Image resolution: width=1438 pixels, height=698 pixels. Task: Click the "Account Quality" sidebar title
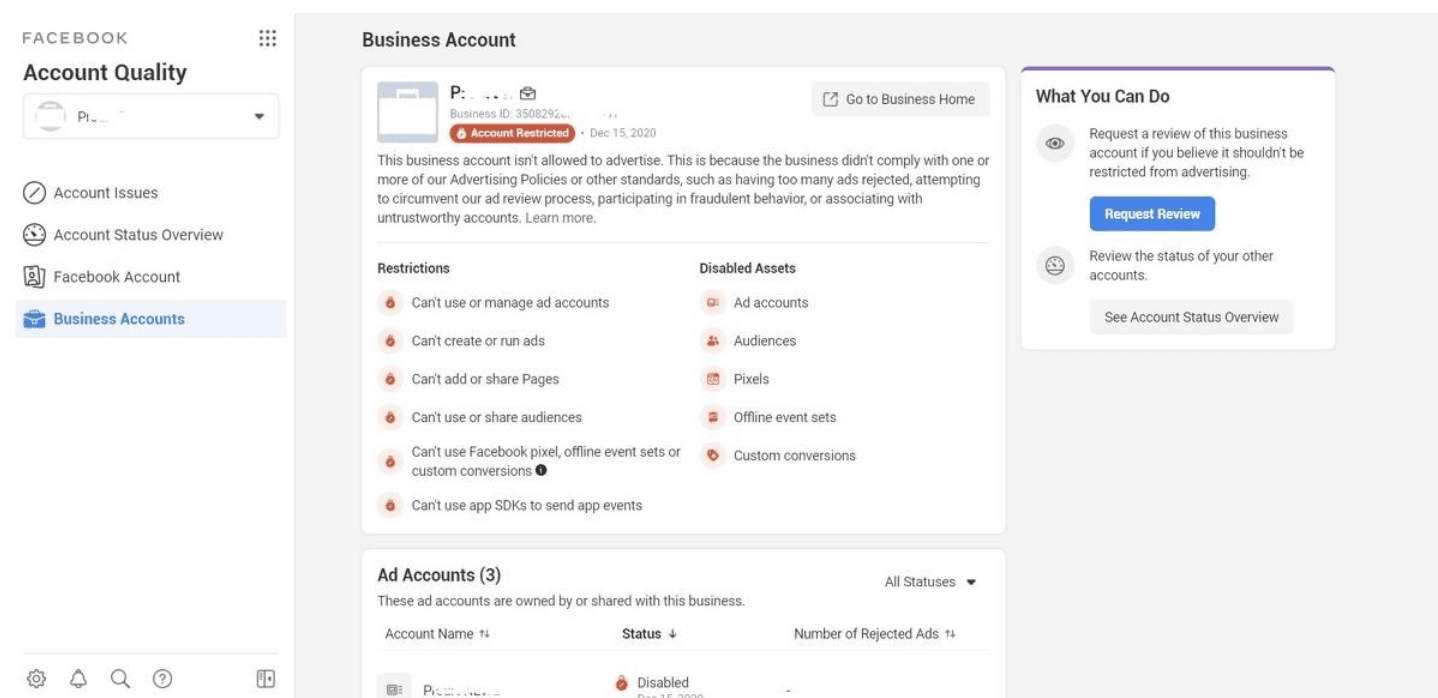[x=105, y=73]
